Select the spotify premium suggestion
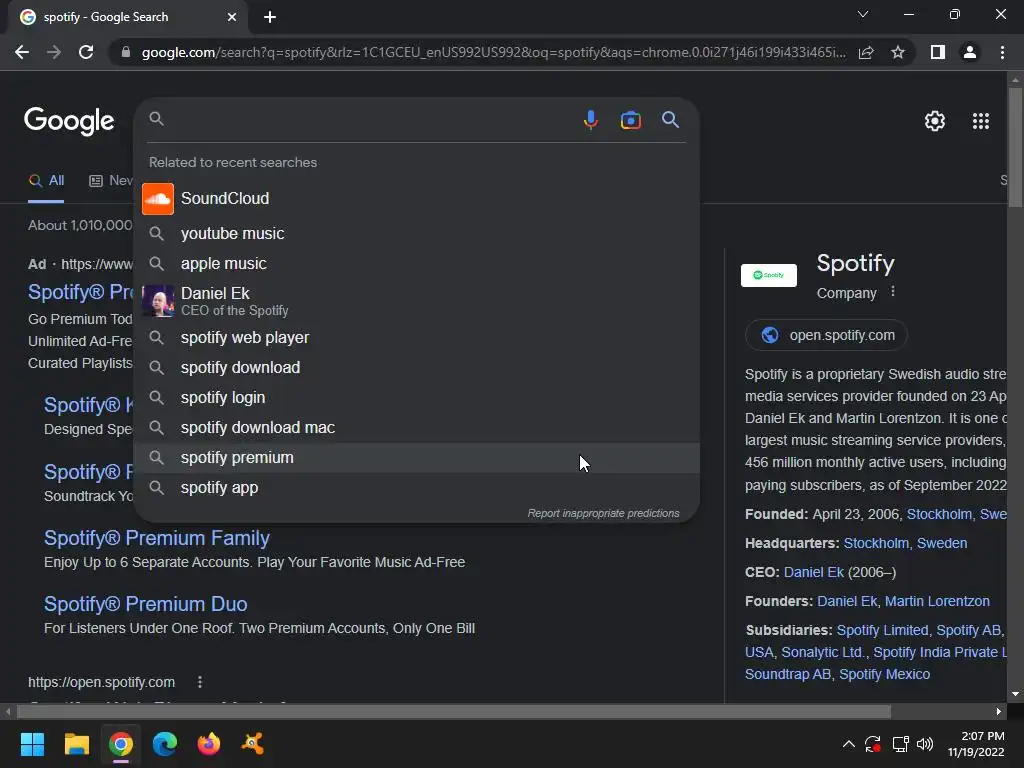This screenshot has width=1024, height=768. click(x=417, y=458)
